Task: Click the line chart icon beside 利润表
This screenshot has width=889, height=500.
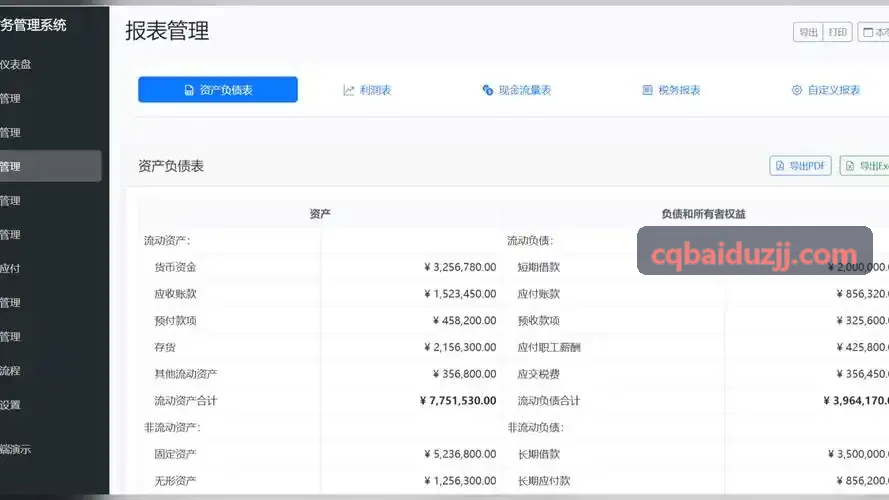Action: 349,90
